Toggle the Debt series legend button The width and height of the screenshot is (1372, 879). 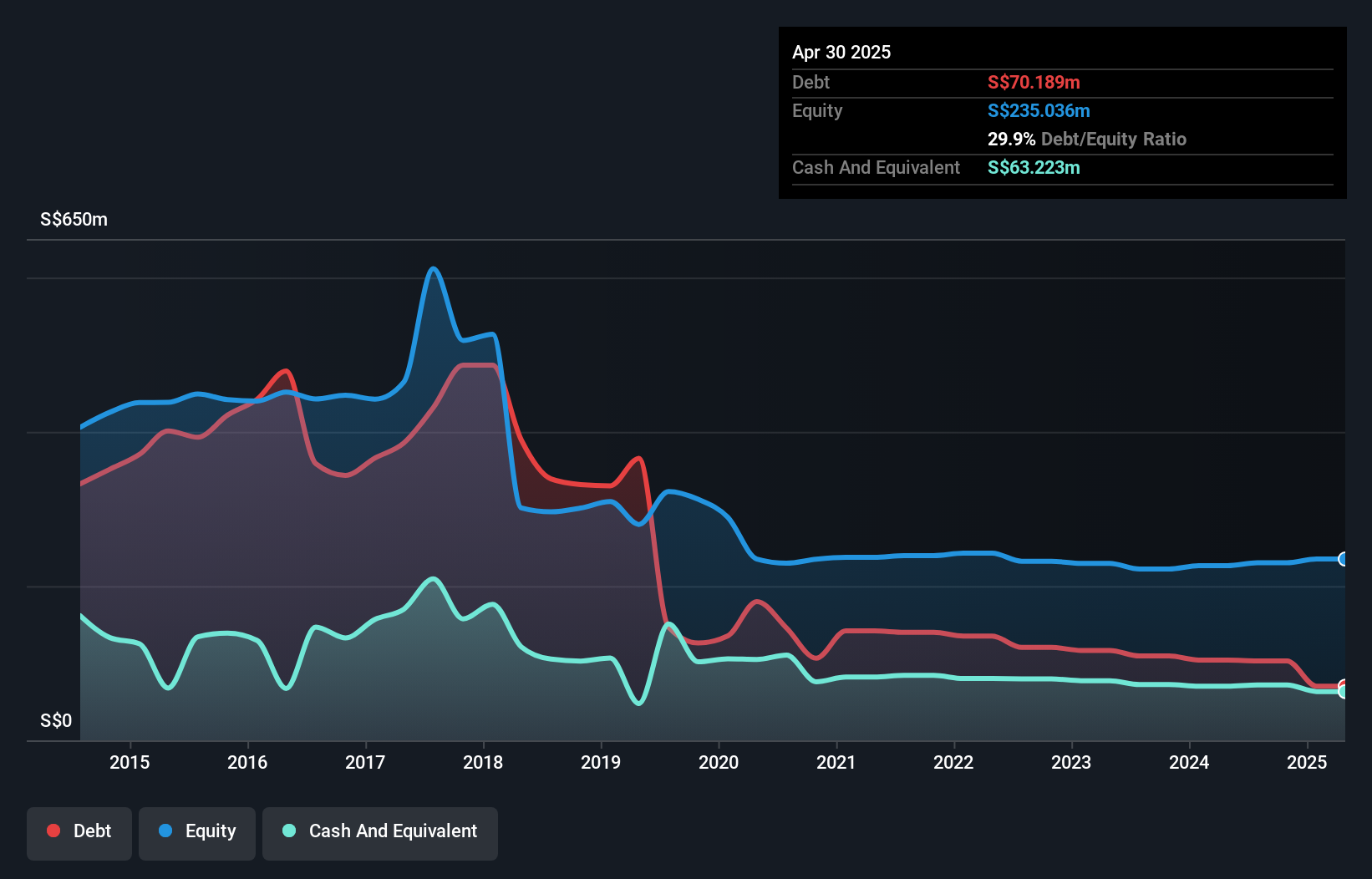coord(79,833)
